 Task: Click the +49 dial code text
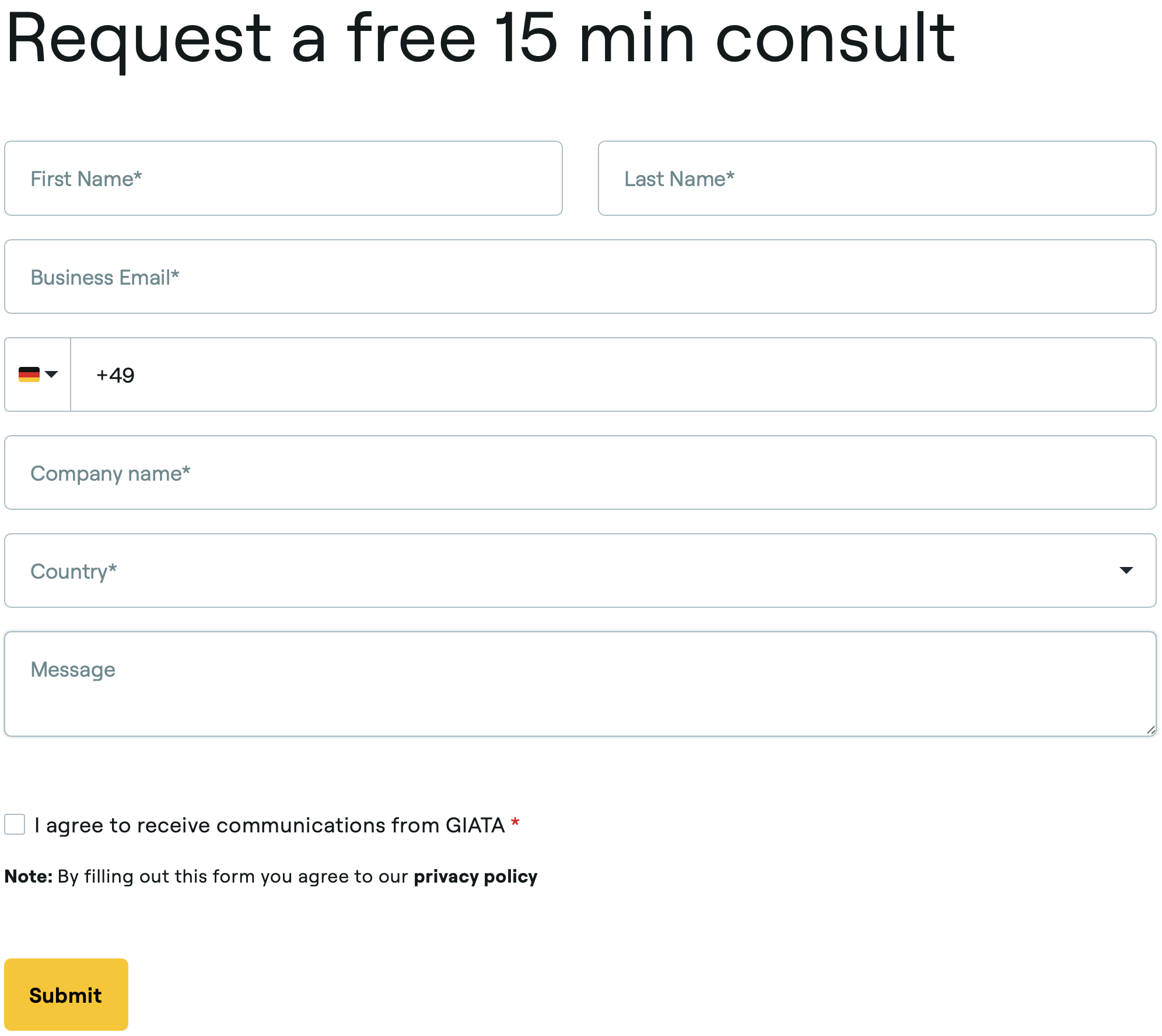(116, 375)
